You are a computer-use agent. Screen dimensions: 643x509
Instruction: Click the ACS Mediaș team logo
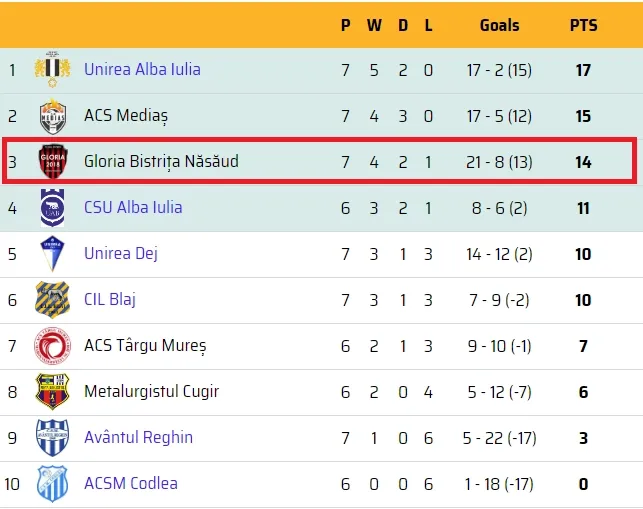coord(52,116)
